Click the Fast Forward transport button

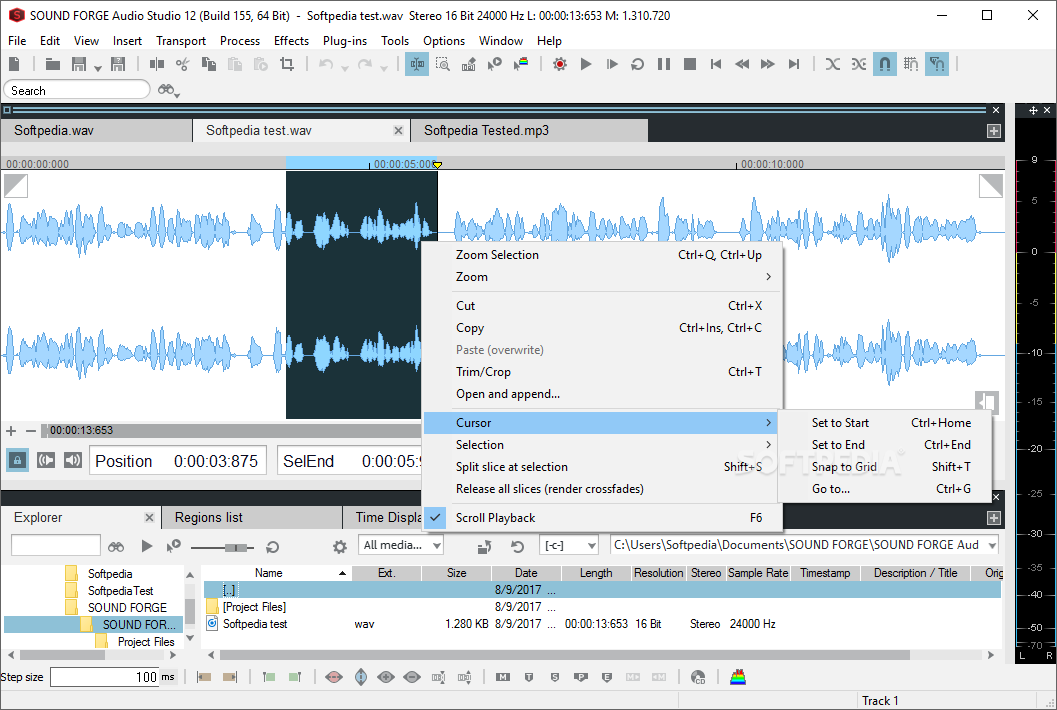[x=768, y=64]
